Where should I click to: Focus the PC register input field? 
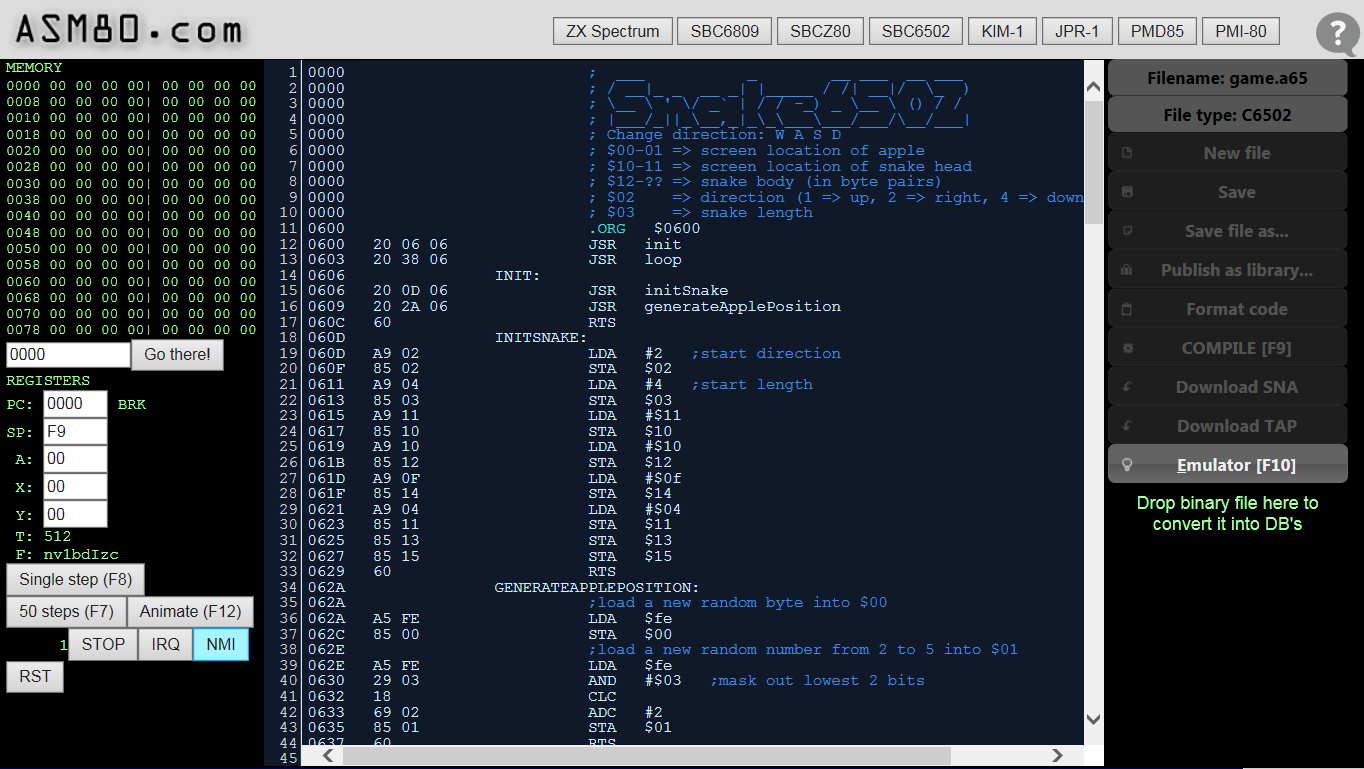pos(75,404)
